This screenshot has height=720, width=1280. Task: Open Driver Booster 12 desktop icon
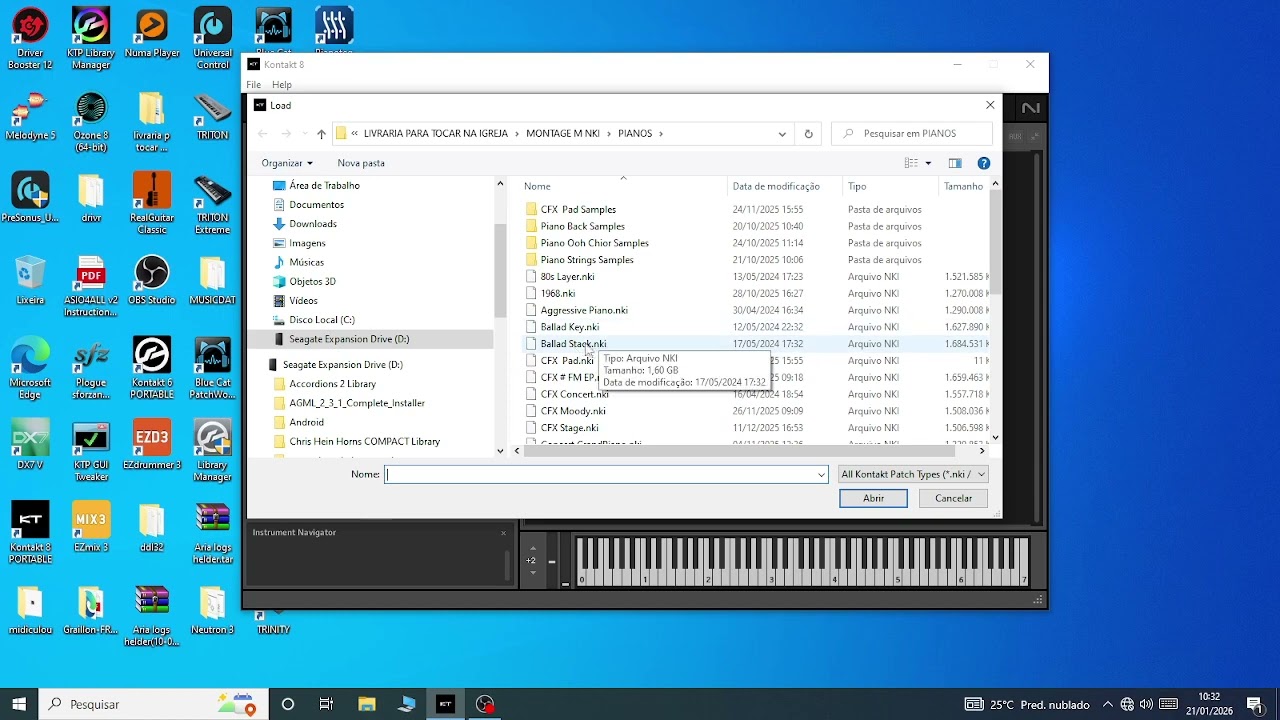tap(30, 40)
